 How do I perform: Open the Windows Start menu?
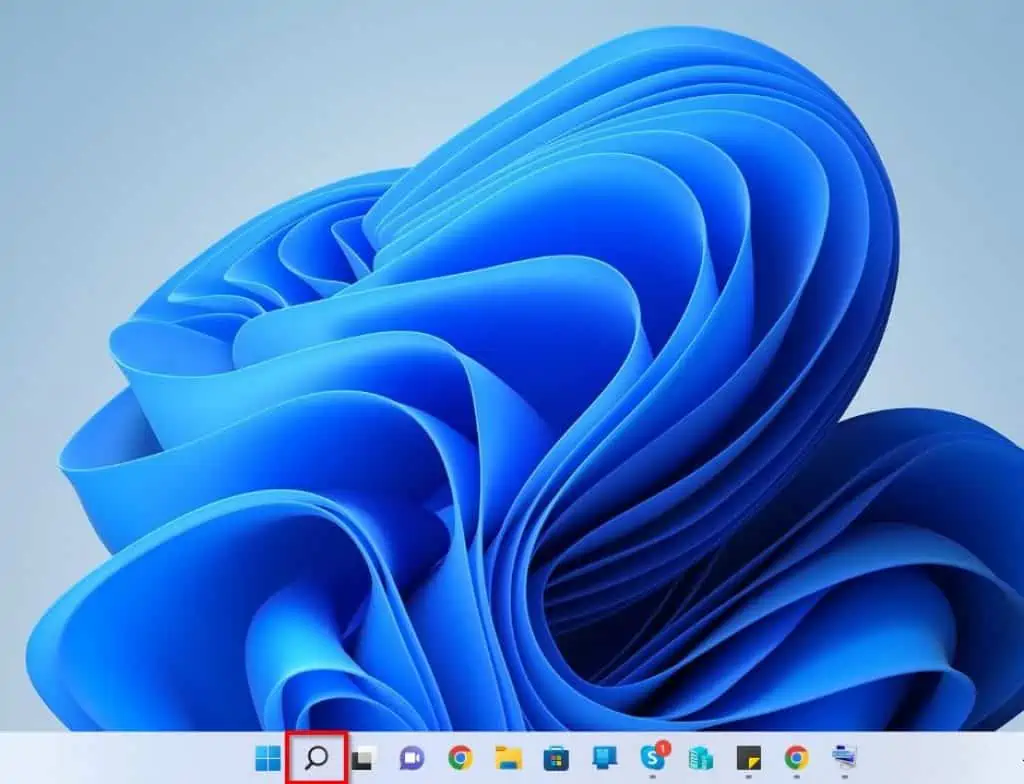(x=268, y=758)
